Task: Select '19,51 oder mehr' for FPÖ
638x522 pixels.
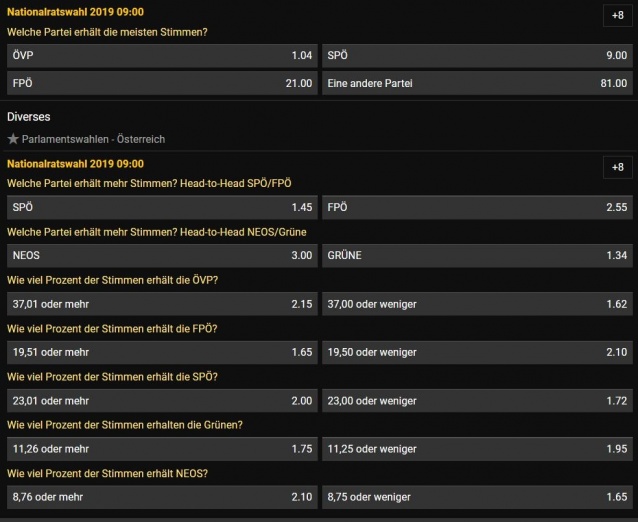Action: (x=162, y=352)
